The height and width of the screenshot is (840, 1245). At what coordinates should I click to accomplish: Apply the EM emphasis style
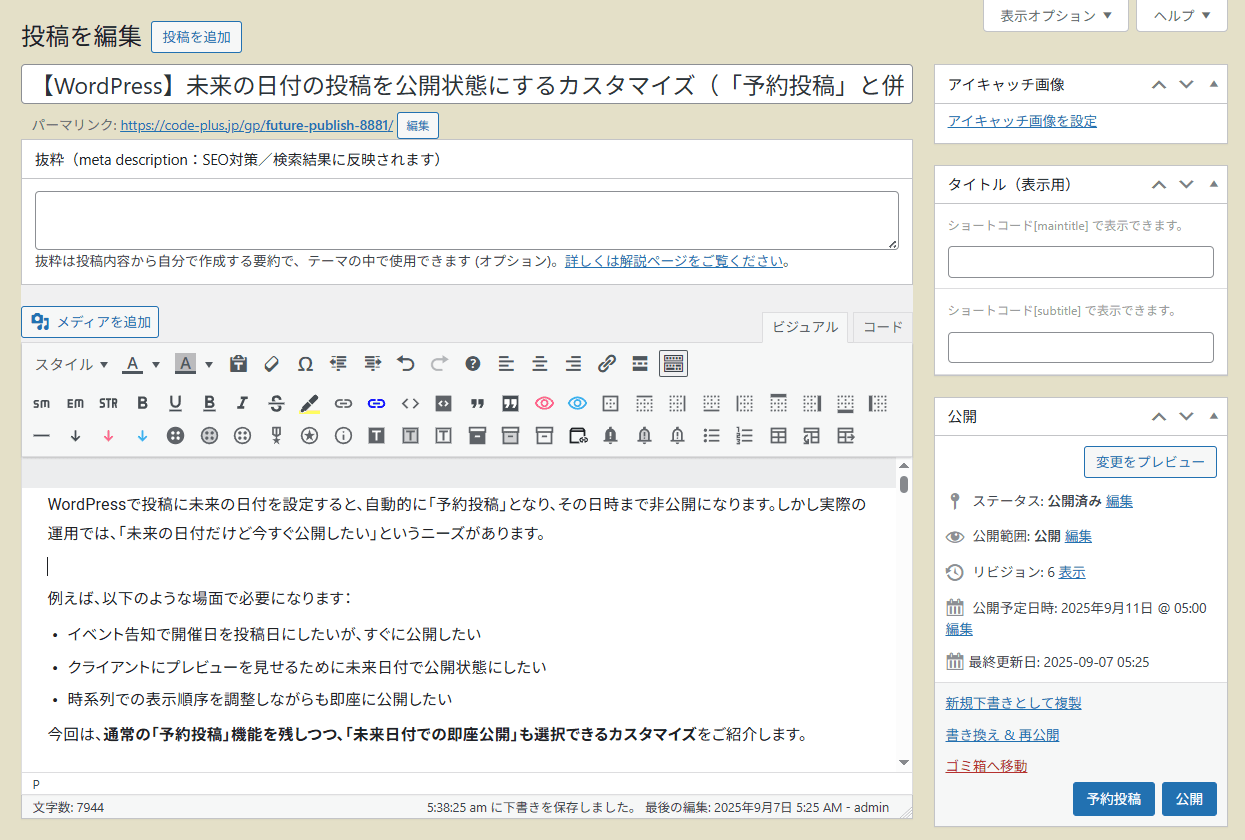(75, 404)
